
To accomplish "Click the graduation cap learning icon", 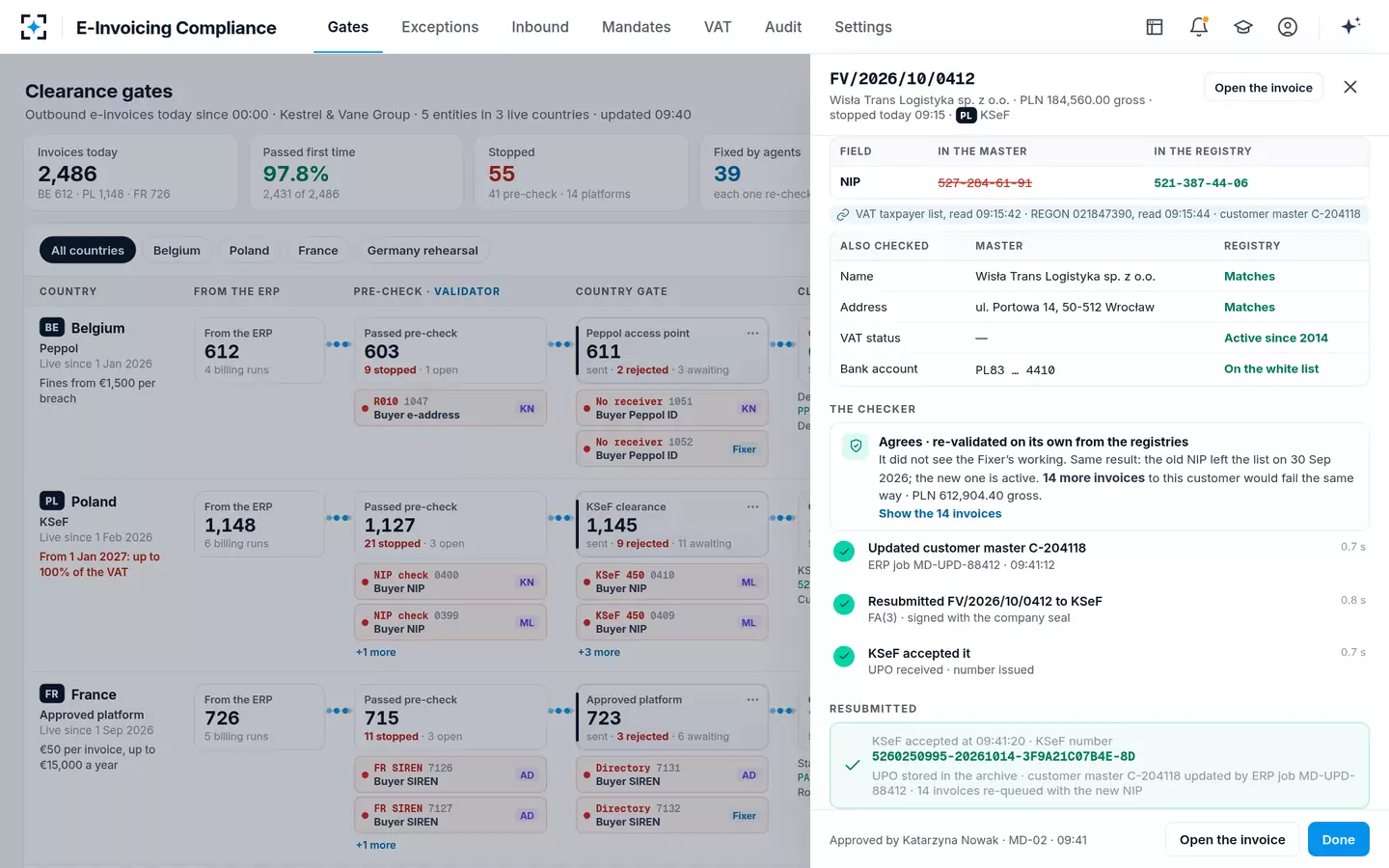I will coord(1243,27).
